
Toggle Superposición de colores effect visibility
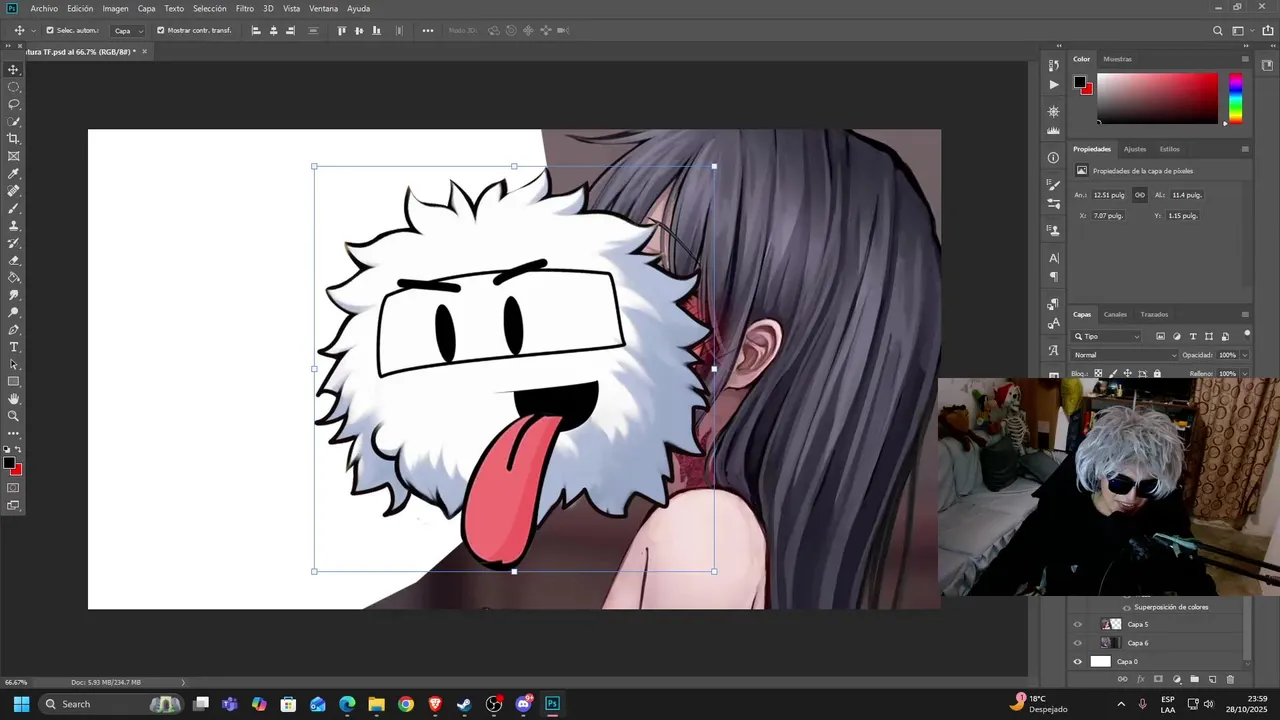pos(1126,607)
